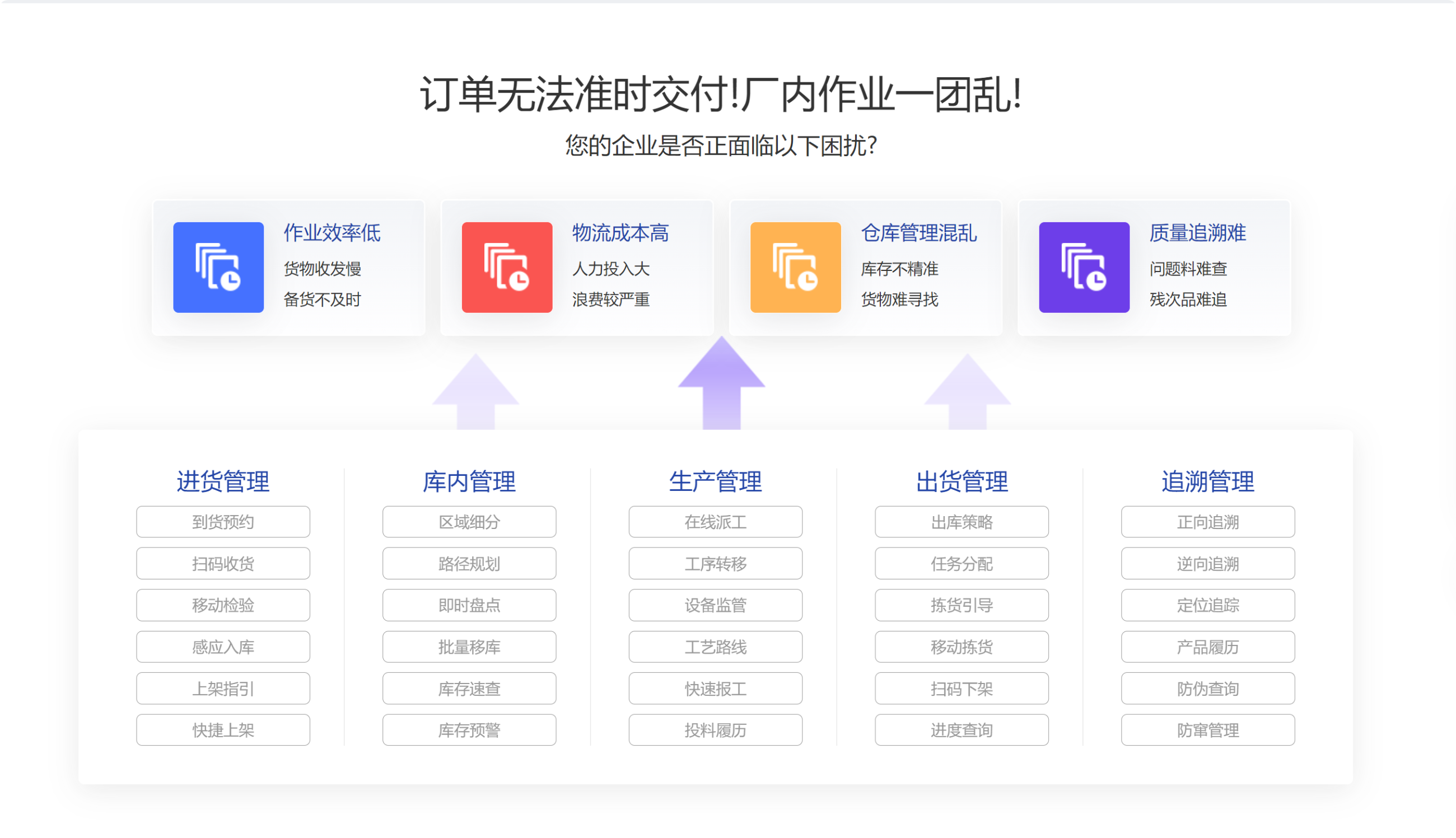Click the red 物流成本高 icon
The width and height of the screenshot is (1456, 838).
click(x=507, y=267)
